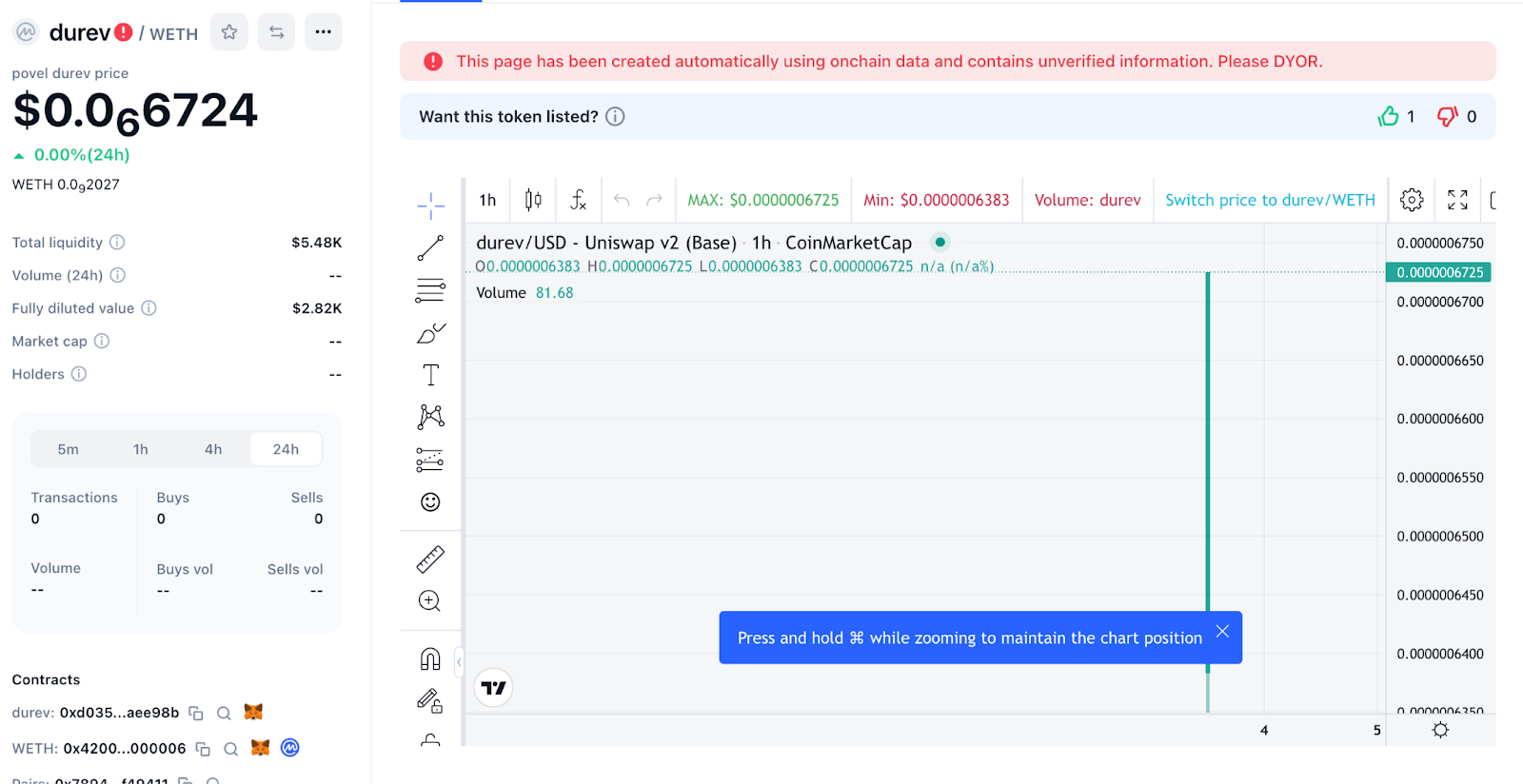Show info for Want this token listed
The width and height of the screenshot is (1523, 784).
point(616,116)
